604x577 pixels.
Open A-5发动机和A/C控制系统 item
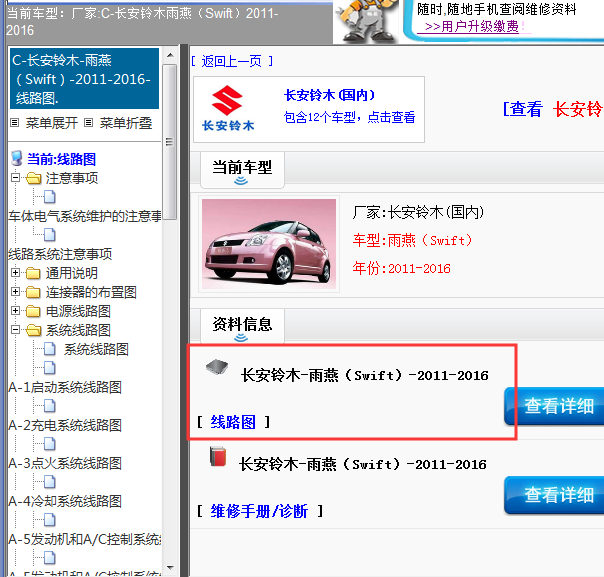point(85,539)
